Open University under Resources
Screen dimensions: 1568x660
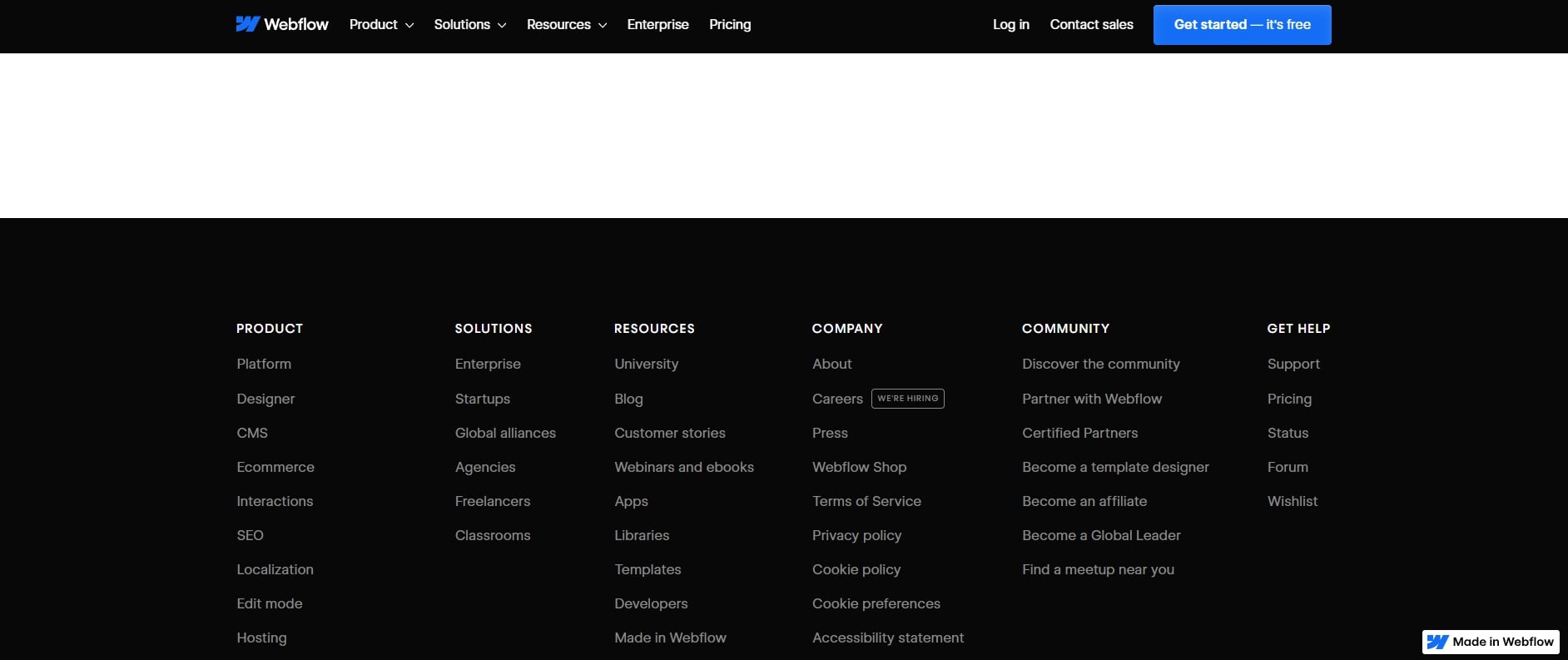coord(646,365)
